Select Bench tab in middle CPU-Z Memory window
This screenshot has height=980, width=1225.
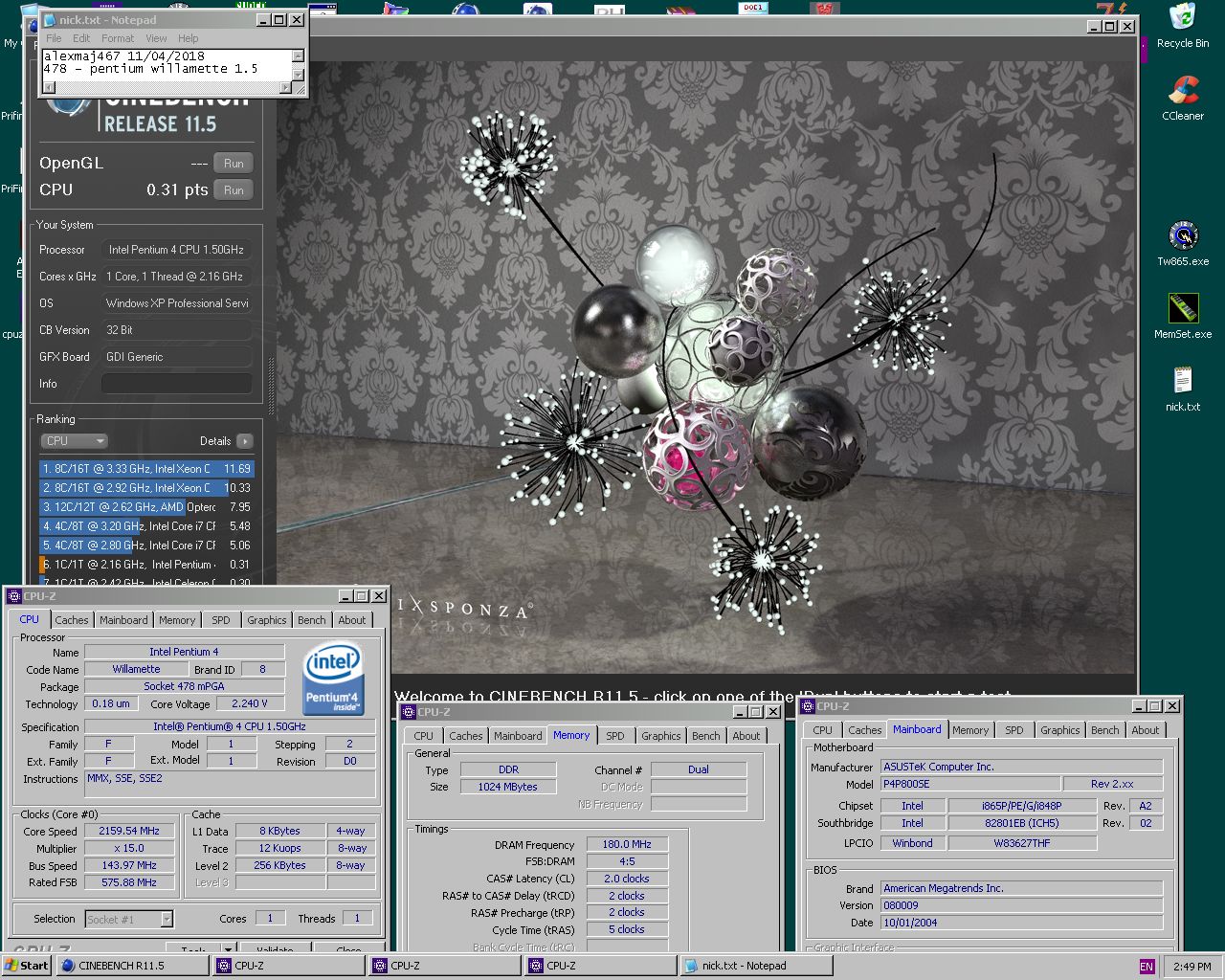click(x=706, y=736)
